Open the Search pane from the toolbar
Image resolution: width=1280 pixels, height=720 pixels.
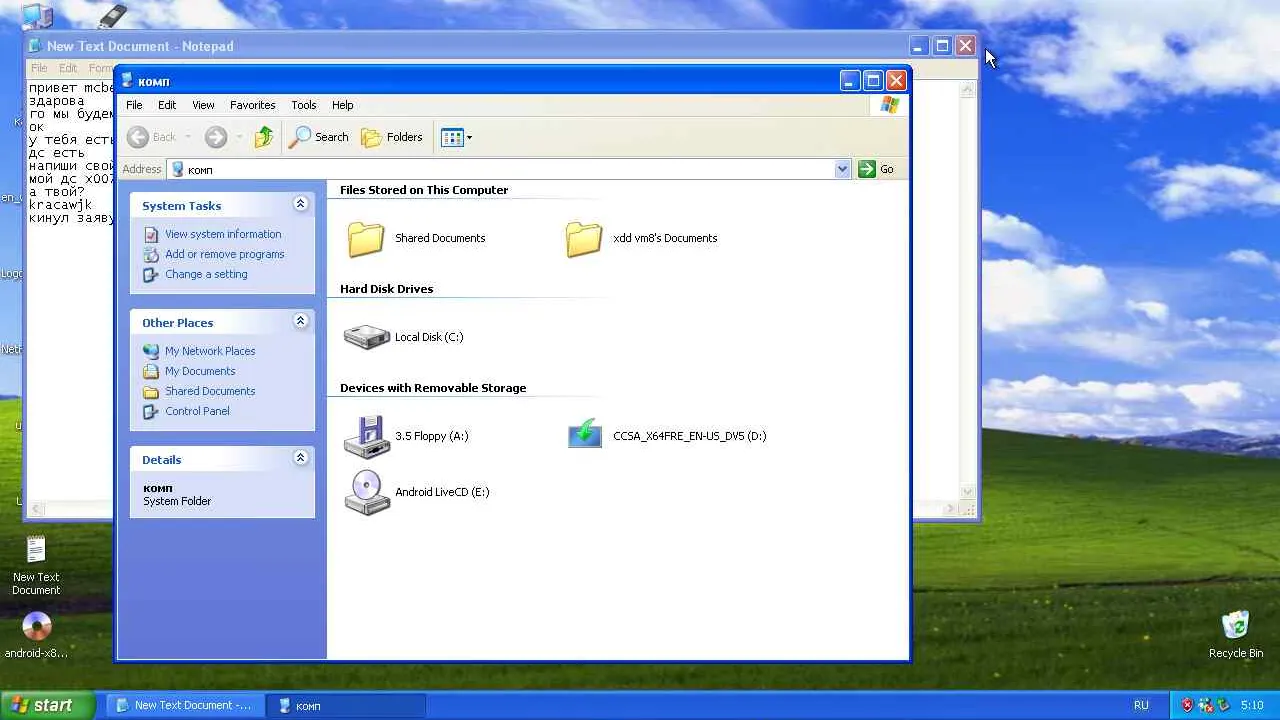pyautogui.click(x=319, y=137)
